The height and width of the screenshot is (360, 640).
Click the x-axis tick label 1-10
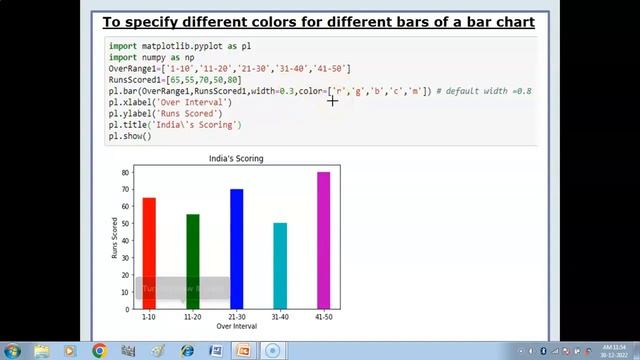[149, 317]
